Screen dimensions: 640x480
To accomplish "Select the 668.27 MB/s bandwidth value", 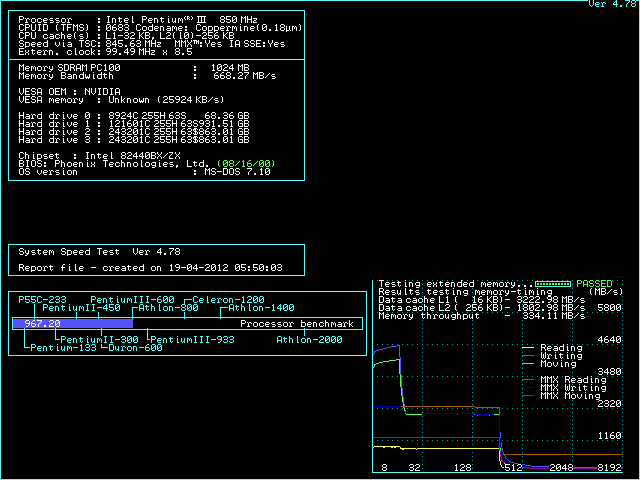I will pyautogui.click(x=244, y=76).
